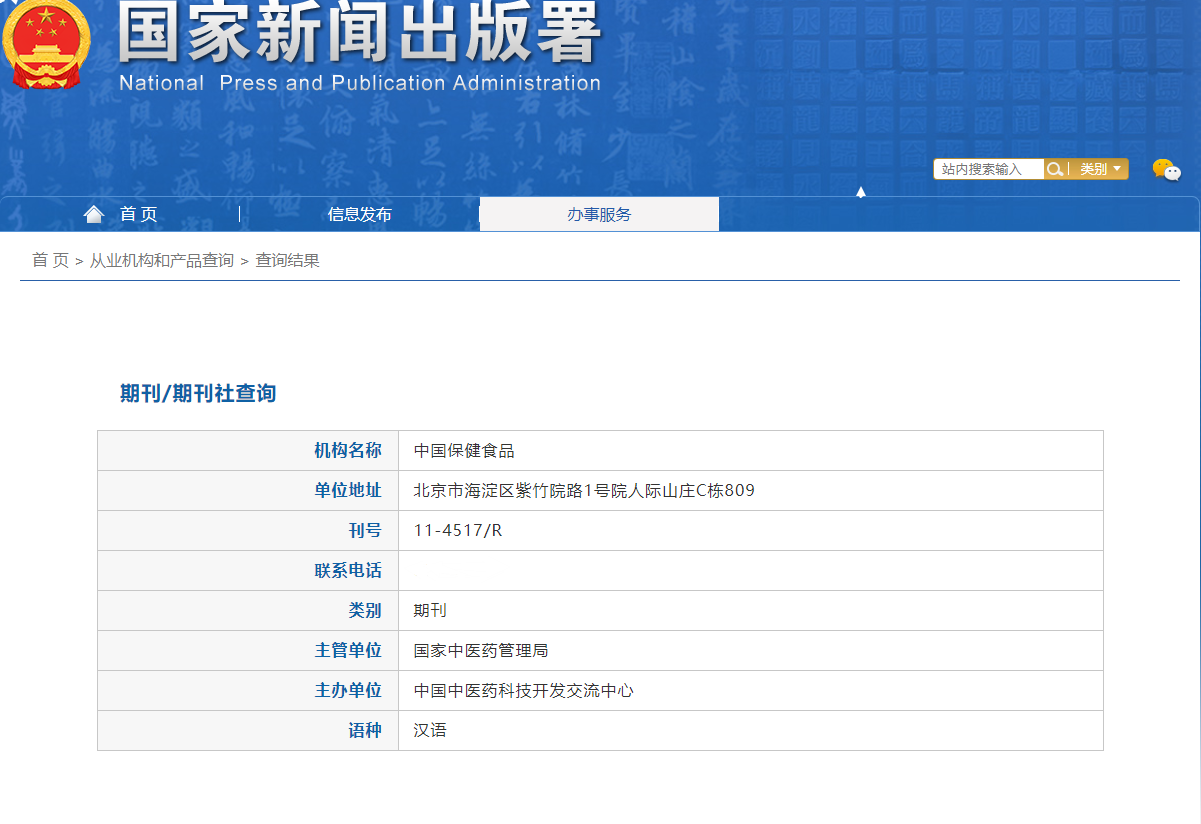The width and height of the screenshot is (1201, 824).
Task: Click 查询结果 in the breadcrumb
Action: click(287, 260)
